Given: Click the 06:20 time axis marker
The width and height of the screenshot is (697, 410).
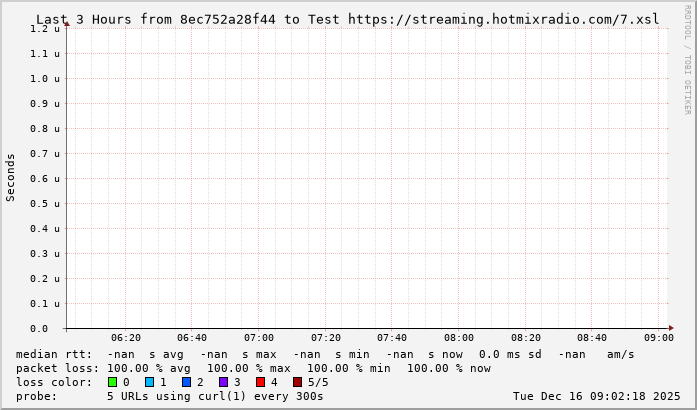Looking at the screenshot, I should pos(126,338).
